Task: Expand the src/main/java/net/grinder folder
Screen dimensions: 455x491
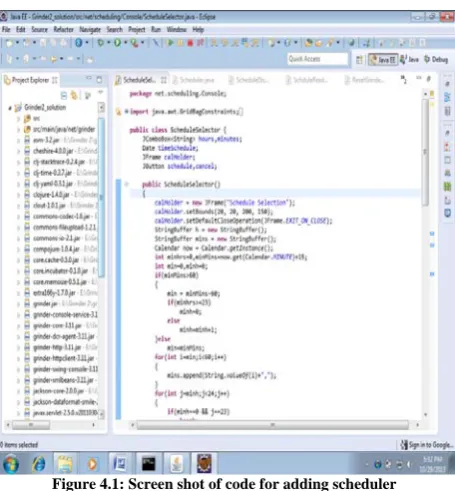Action: [x=18, y=130]
